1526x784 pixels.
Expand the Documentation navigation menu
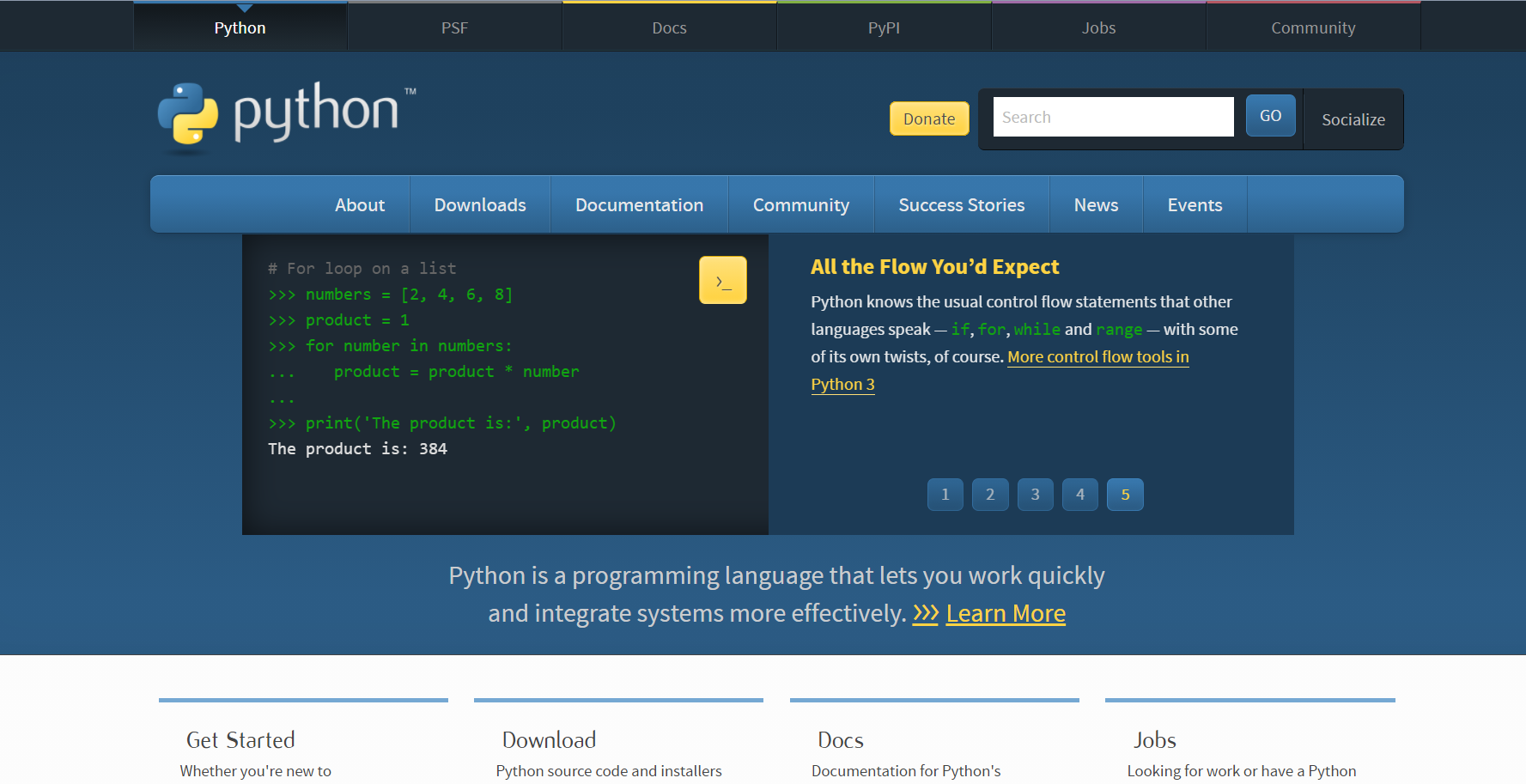[x=639, y=204]
